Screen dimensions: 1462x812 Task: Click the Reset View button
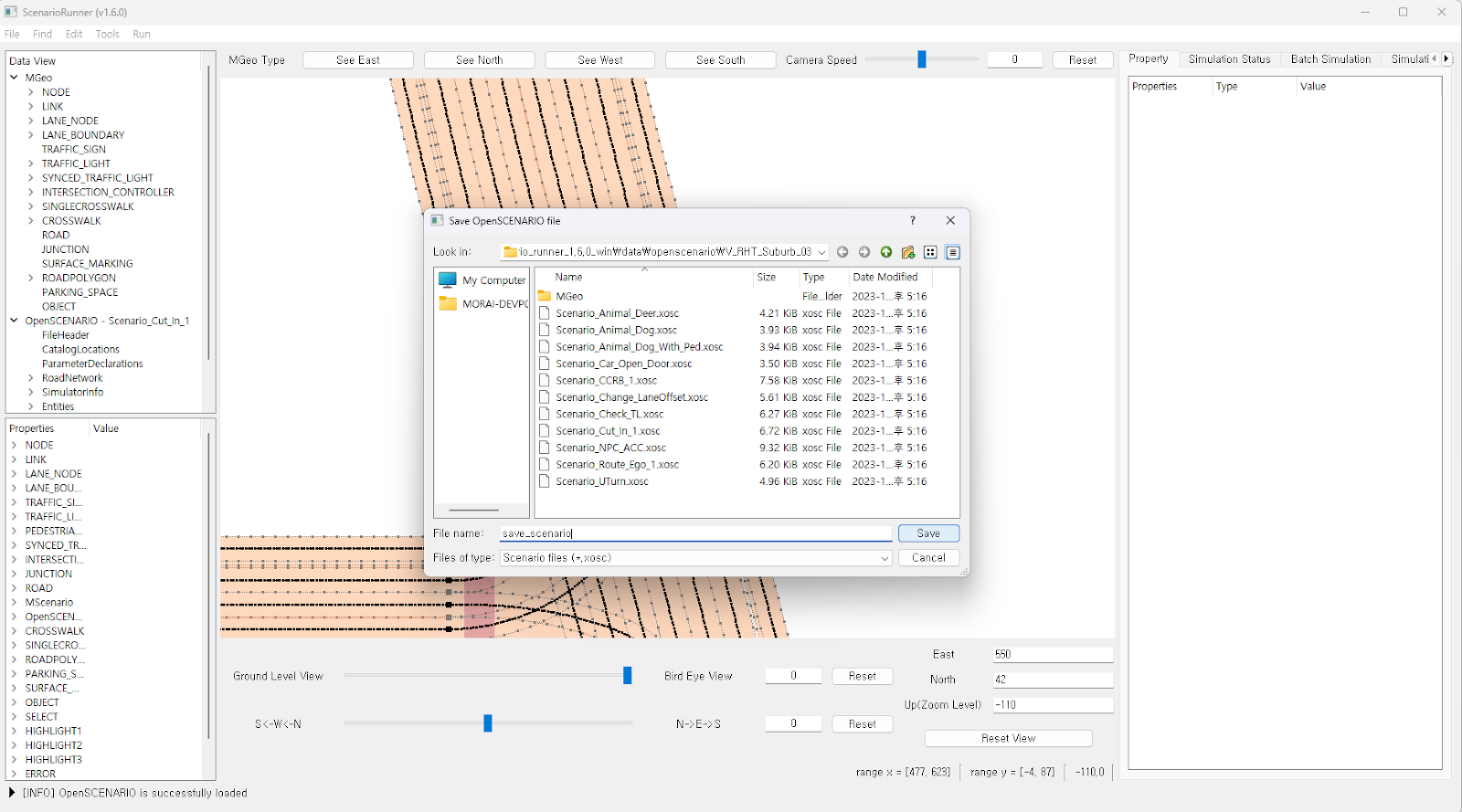coord(1008,738)
